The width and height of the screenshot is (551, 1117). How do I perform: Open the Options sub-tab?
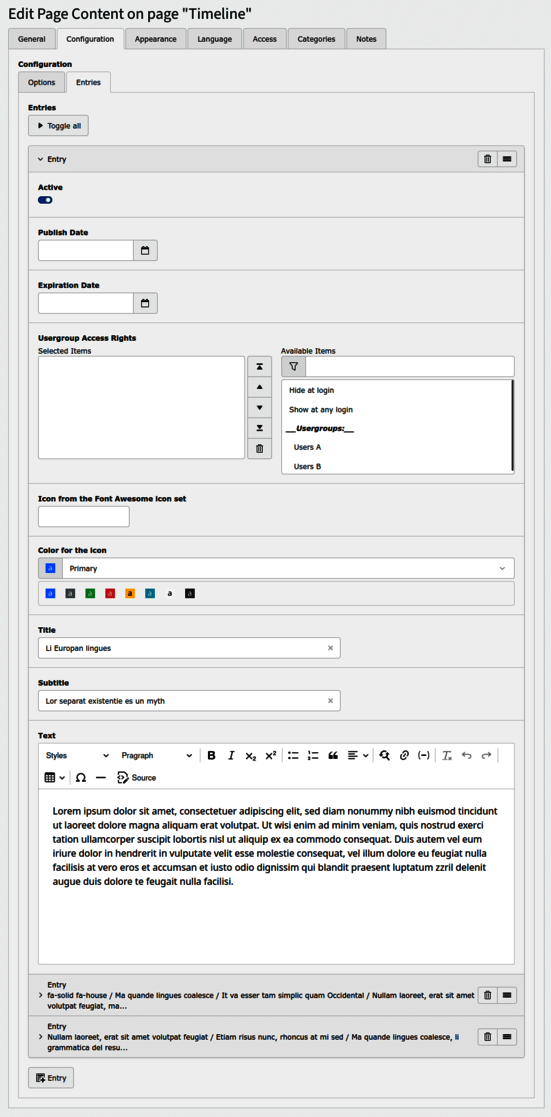[41, 83]
